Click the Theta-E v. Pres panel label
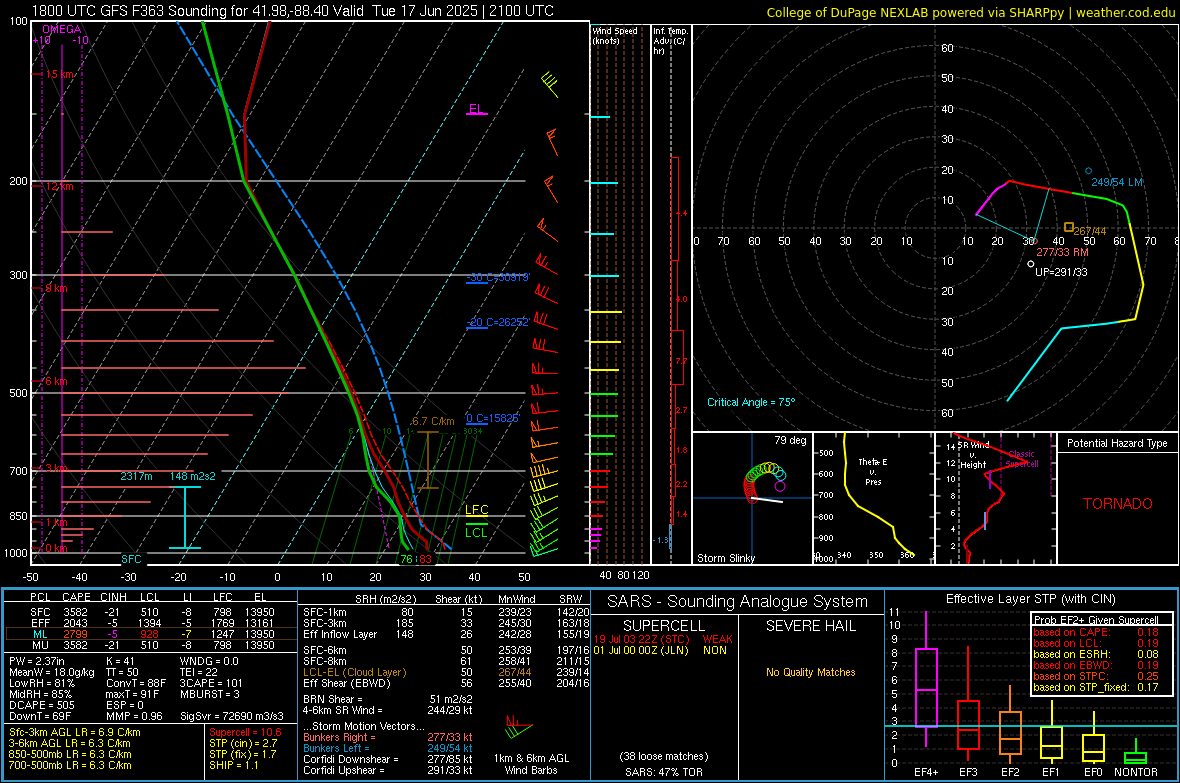 [x=873, y=471]
